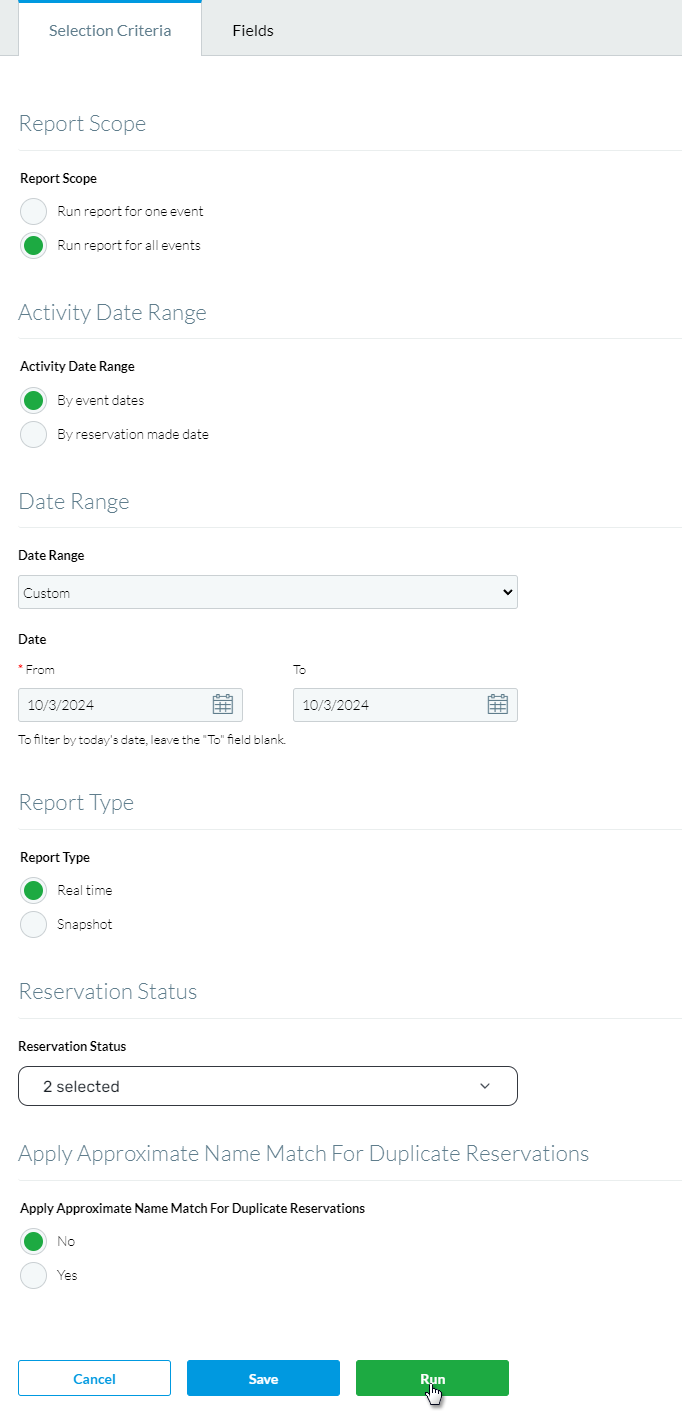Choose 'By reservation made date'
682x1417 pixels.
33,434
